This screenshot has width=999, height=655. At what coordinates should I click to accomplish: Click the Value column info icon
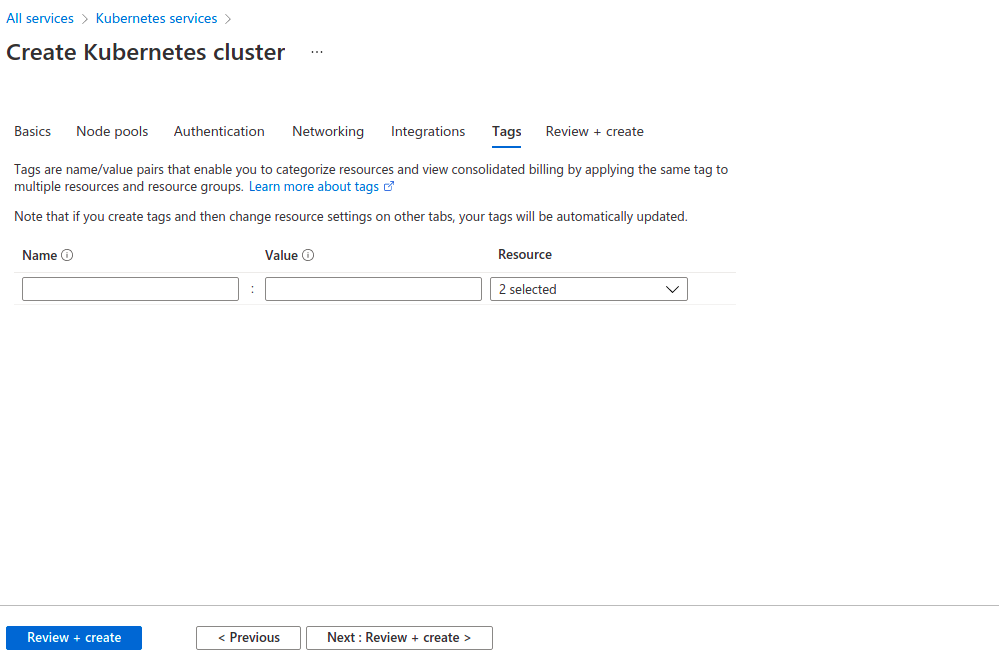(308, 256)
